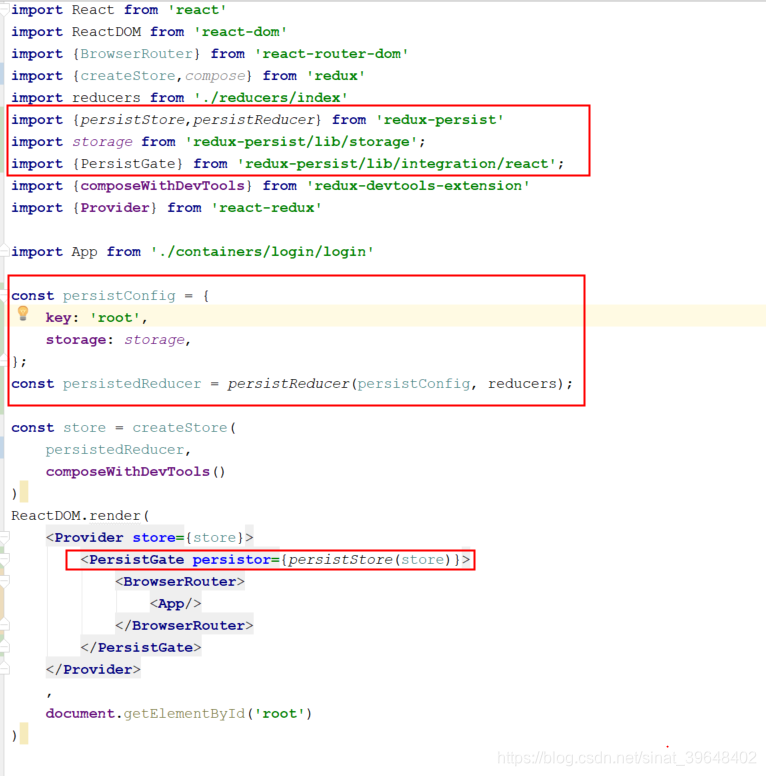Click the store= attribute on Provider

[x=158, y=537]
